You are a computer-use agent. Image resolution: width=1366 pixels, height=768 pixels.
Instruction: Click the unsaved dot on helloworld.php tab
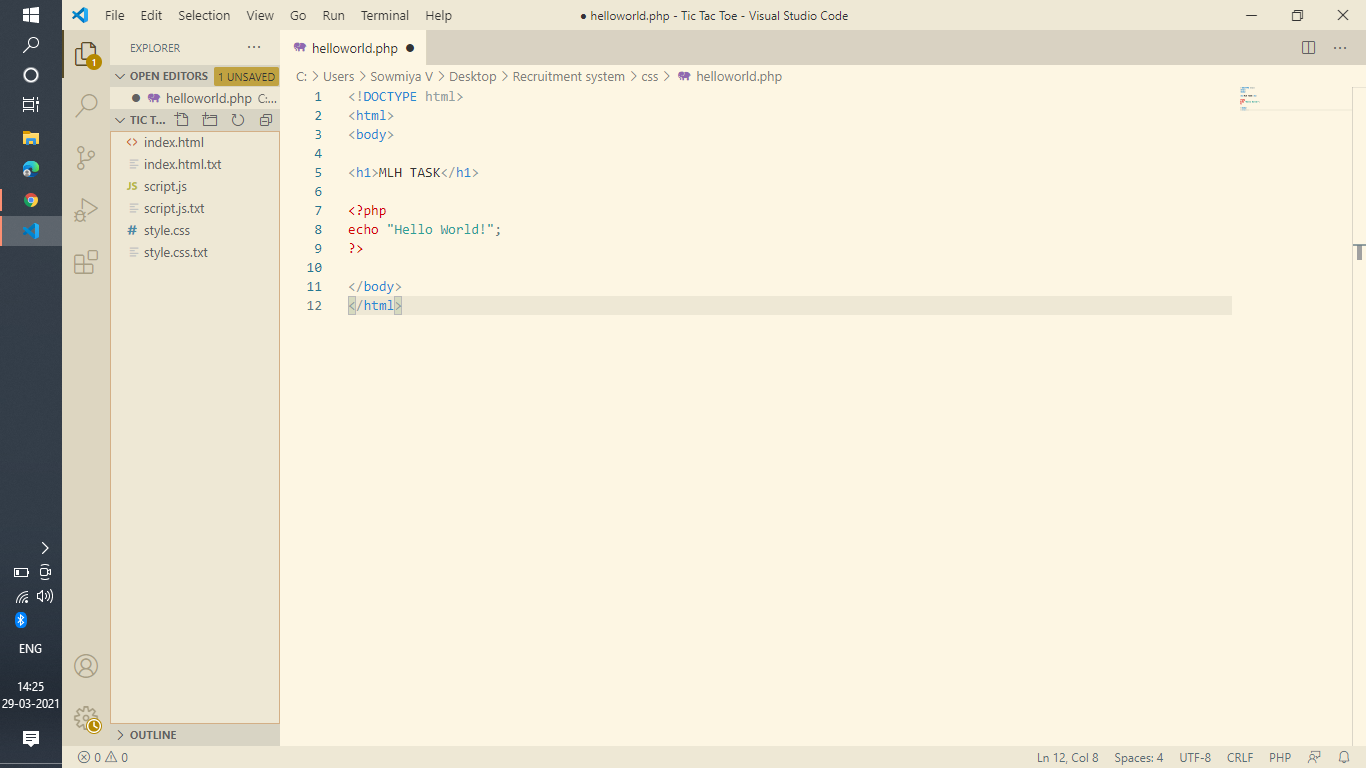410,48
